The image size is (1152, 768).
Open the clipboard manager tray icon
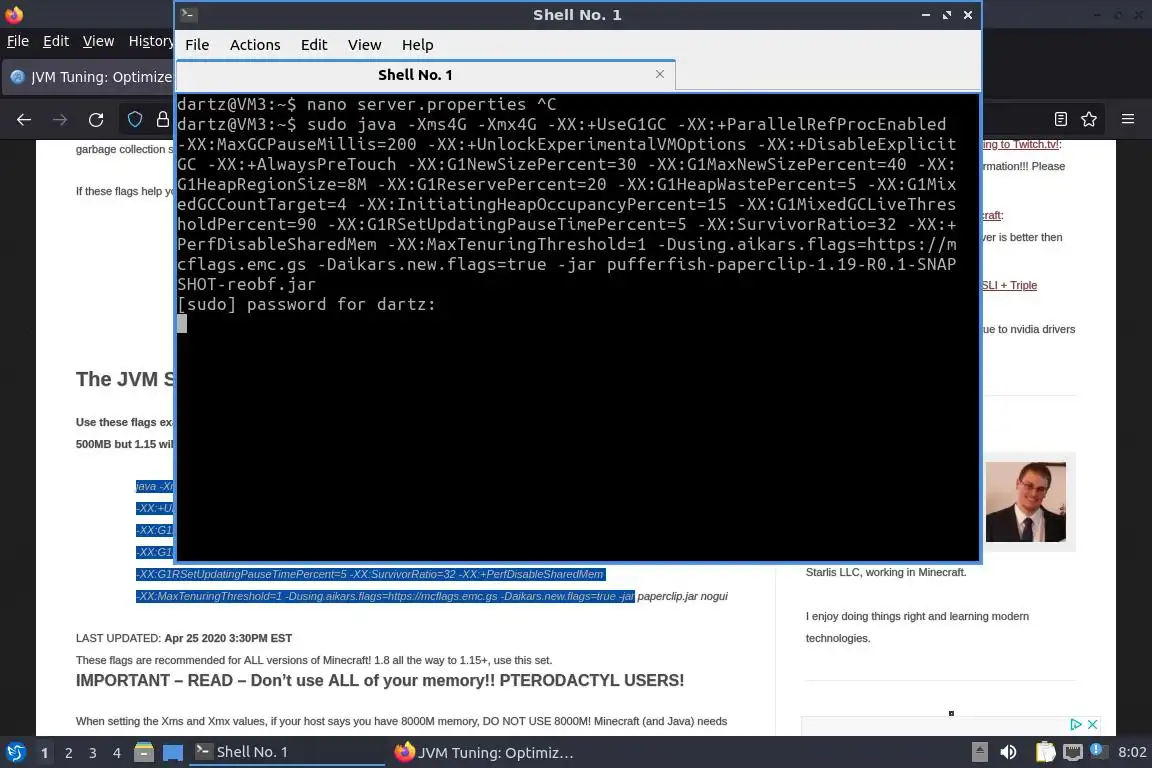tap(1045, 753)
